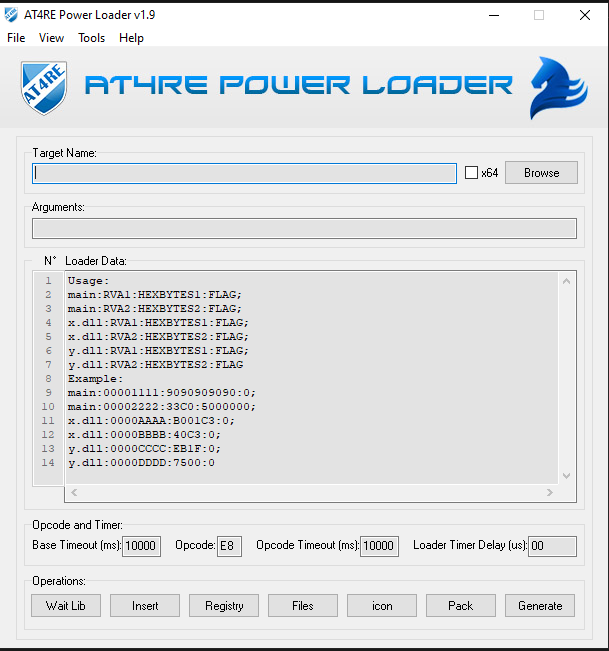Click the app icon in title bar
Image resolution: width=609 pixels, height=651 pixels.
(12, 15)
